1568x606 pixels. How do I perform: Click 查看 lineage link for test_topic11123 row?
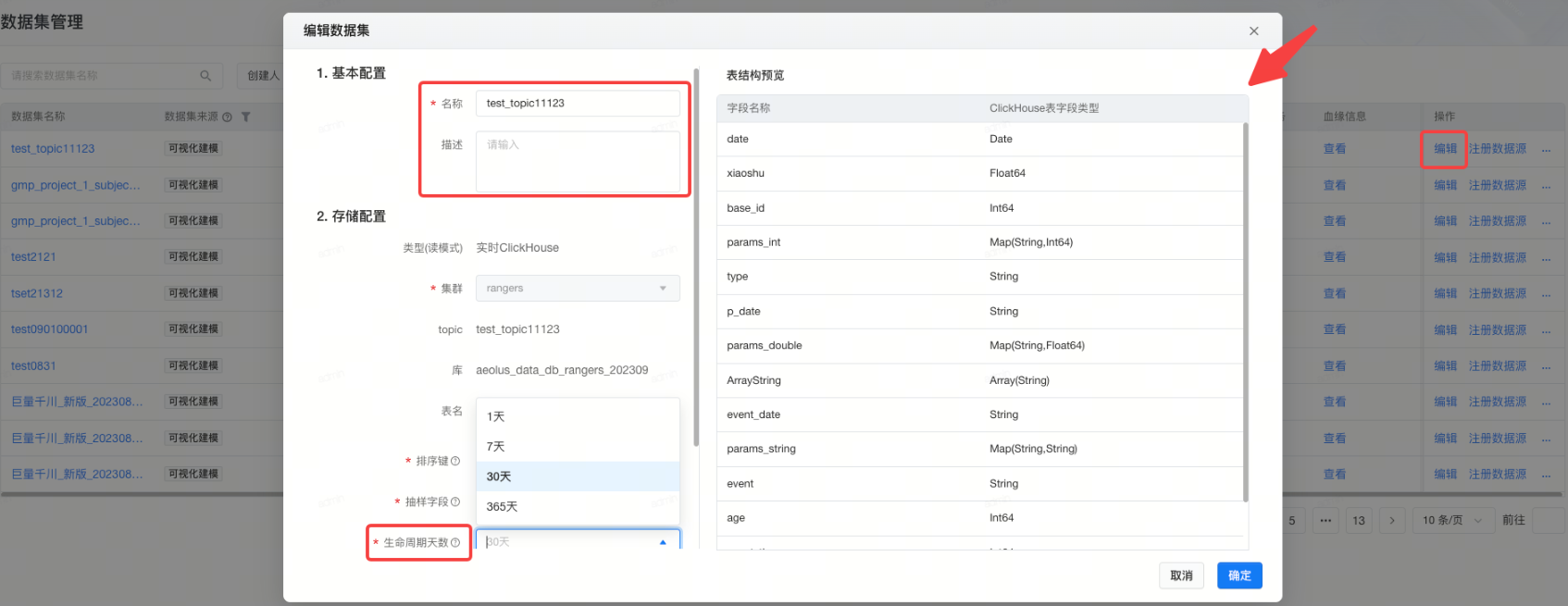click(1334, 149)
